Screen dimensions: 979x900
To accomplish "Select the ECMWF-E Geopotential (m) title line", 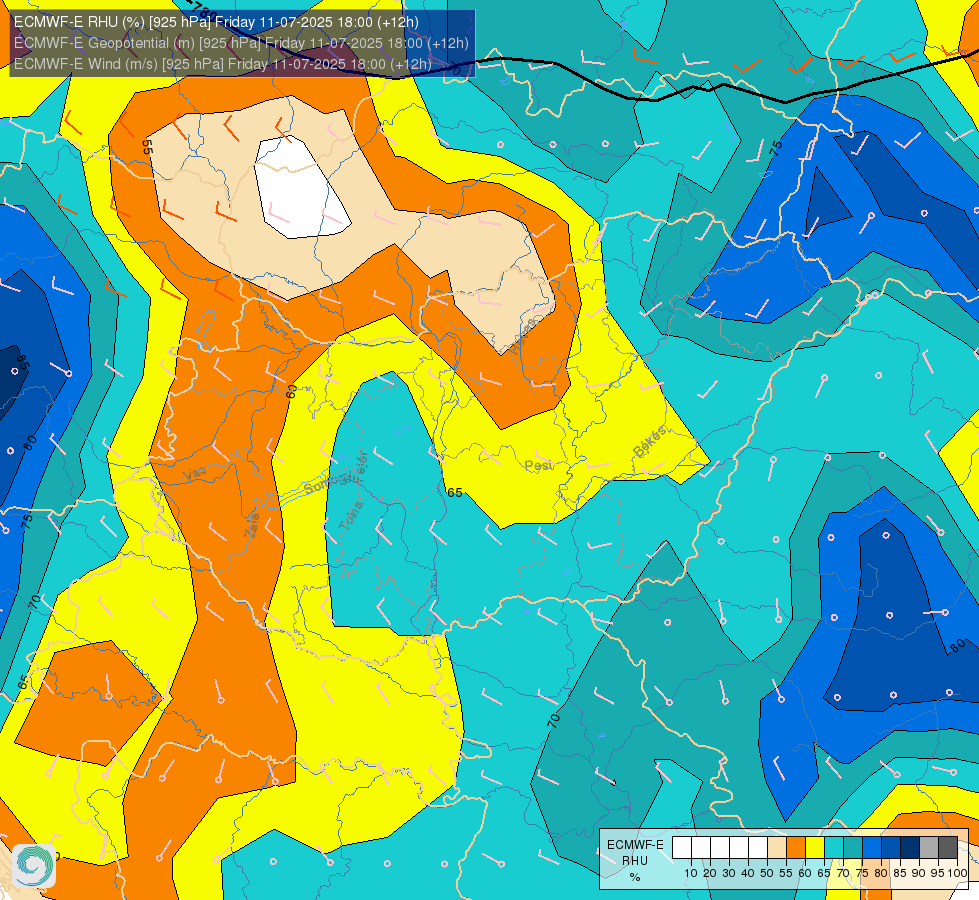I will tap(241, 43).
